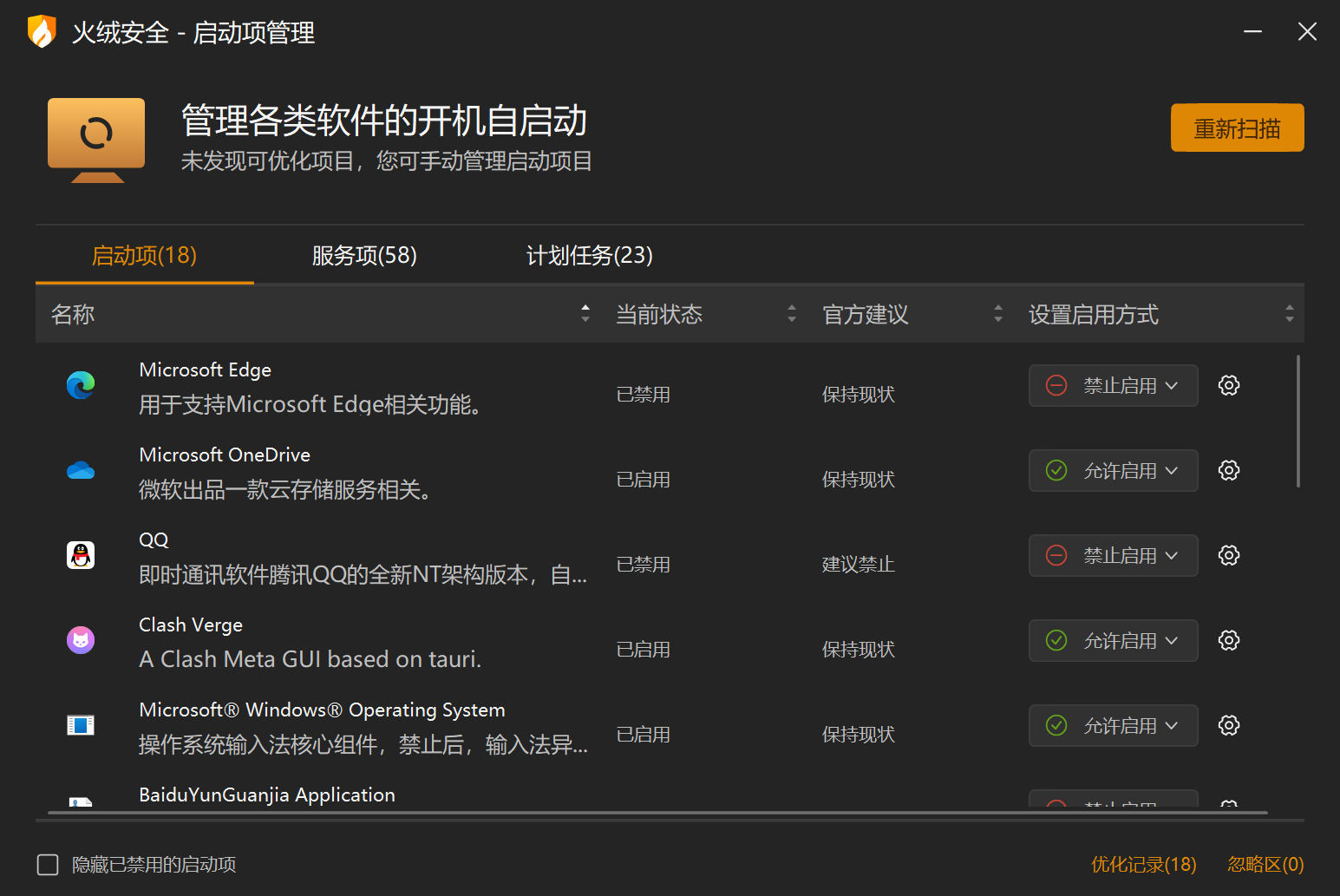
Task: Open 优化记录(18) link
Action: 1144,865
